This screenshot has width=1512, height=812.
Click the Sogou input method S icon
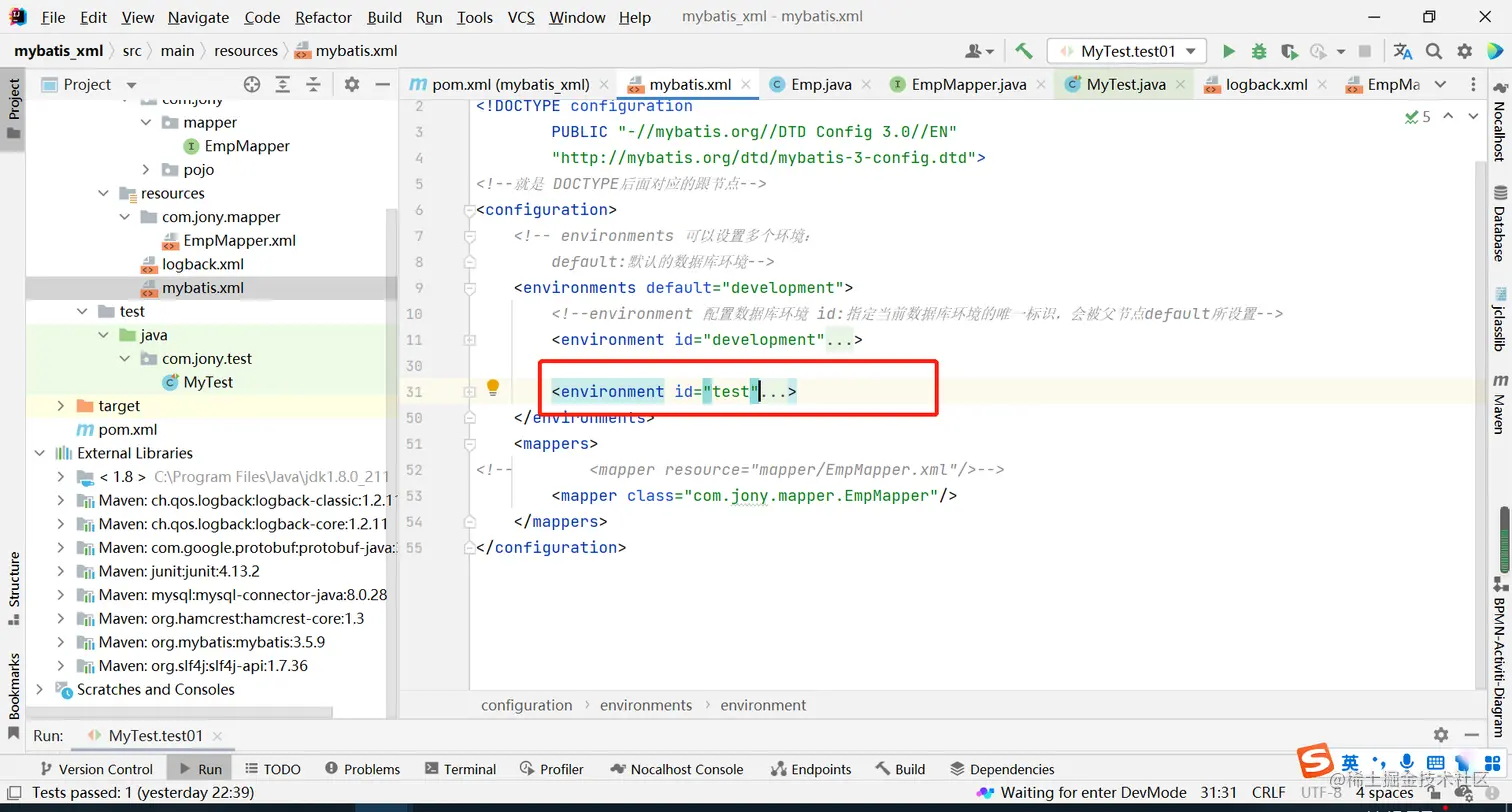[x=1313, y=762]
